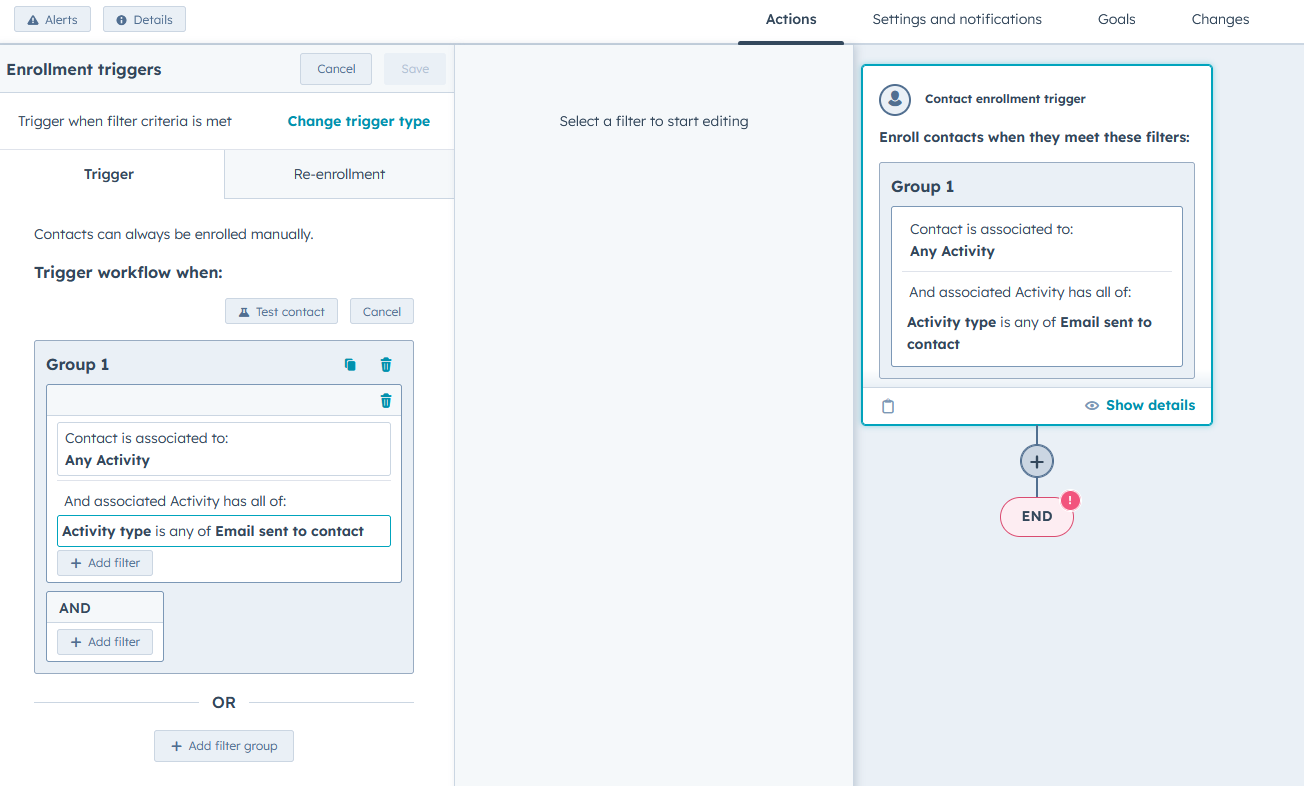The width and height of the screenshot is (1304, 786).
Task: Select the contact avatar icon on the trigger card
Action: [x=894, y=99]
